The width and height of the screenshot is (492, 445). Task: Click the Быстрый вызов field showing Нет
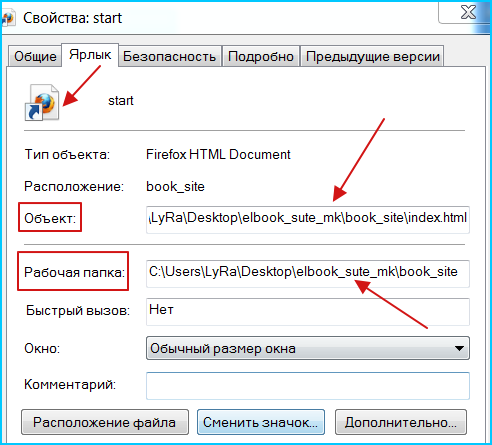pyautogui.click(x=308, y=312)
